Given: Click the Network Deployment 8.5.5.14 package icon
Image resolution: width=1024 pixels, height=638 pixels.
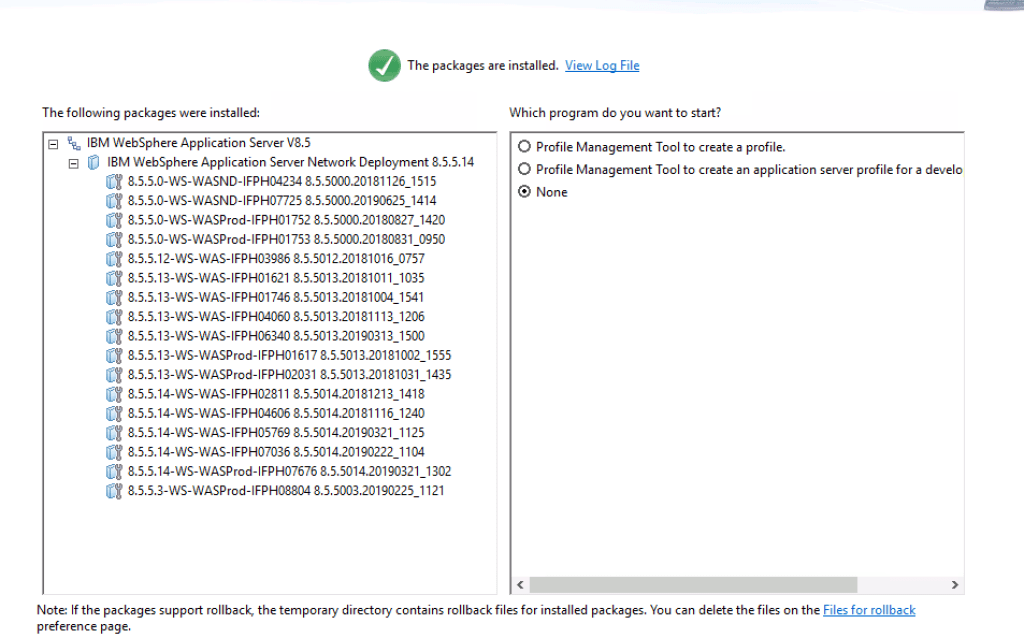Looking at the screenshot, I should click(94, 162).
